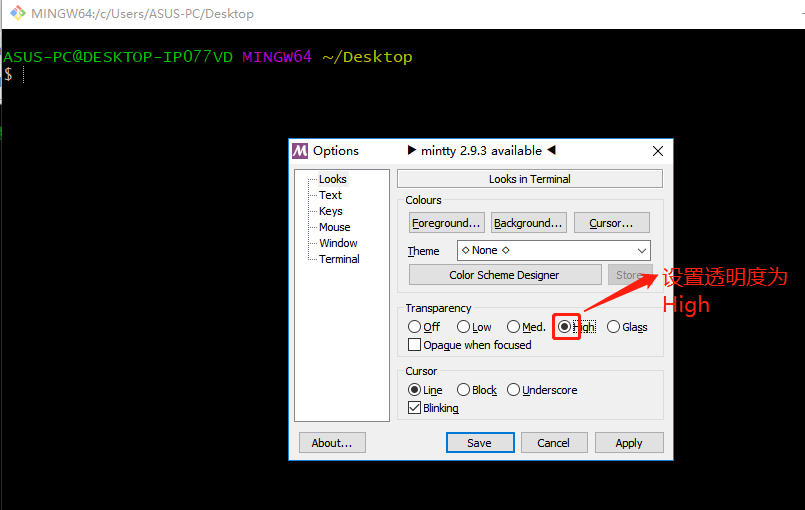
Task: Open the Terminal settings category
Action: [339, 259]
